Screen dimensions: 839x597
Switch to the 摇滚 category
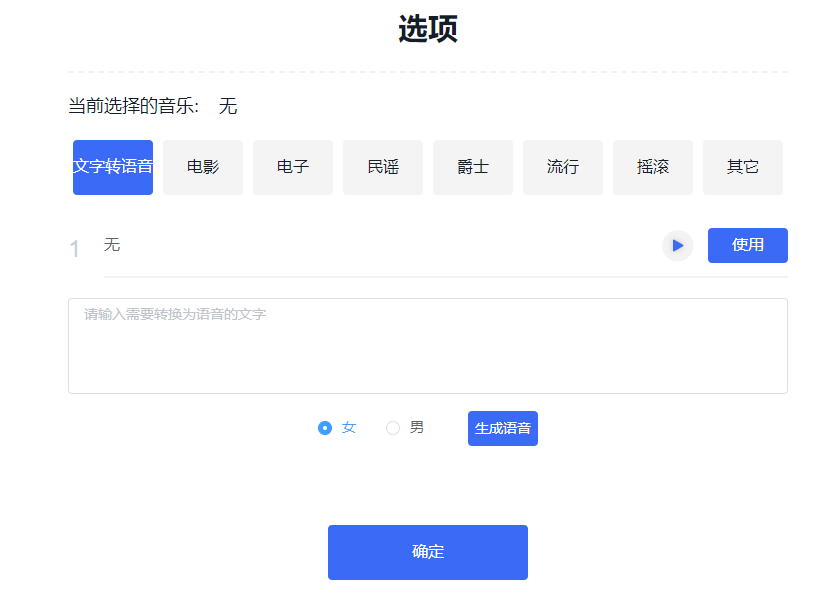[652, 166]
